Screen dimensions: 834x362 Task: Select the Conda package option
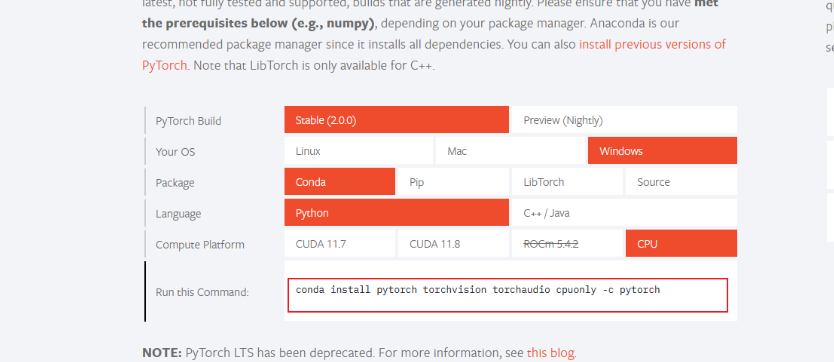[x=339, y=182]
